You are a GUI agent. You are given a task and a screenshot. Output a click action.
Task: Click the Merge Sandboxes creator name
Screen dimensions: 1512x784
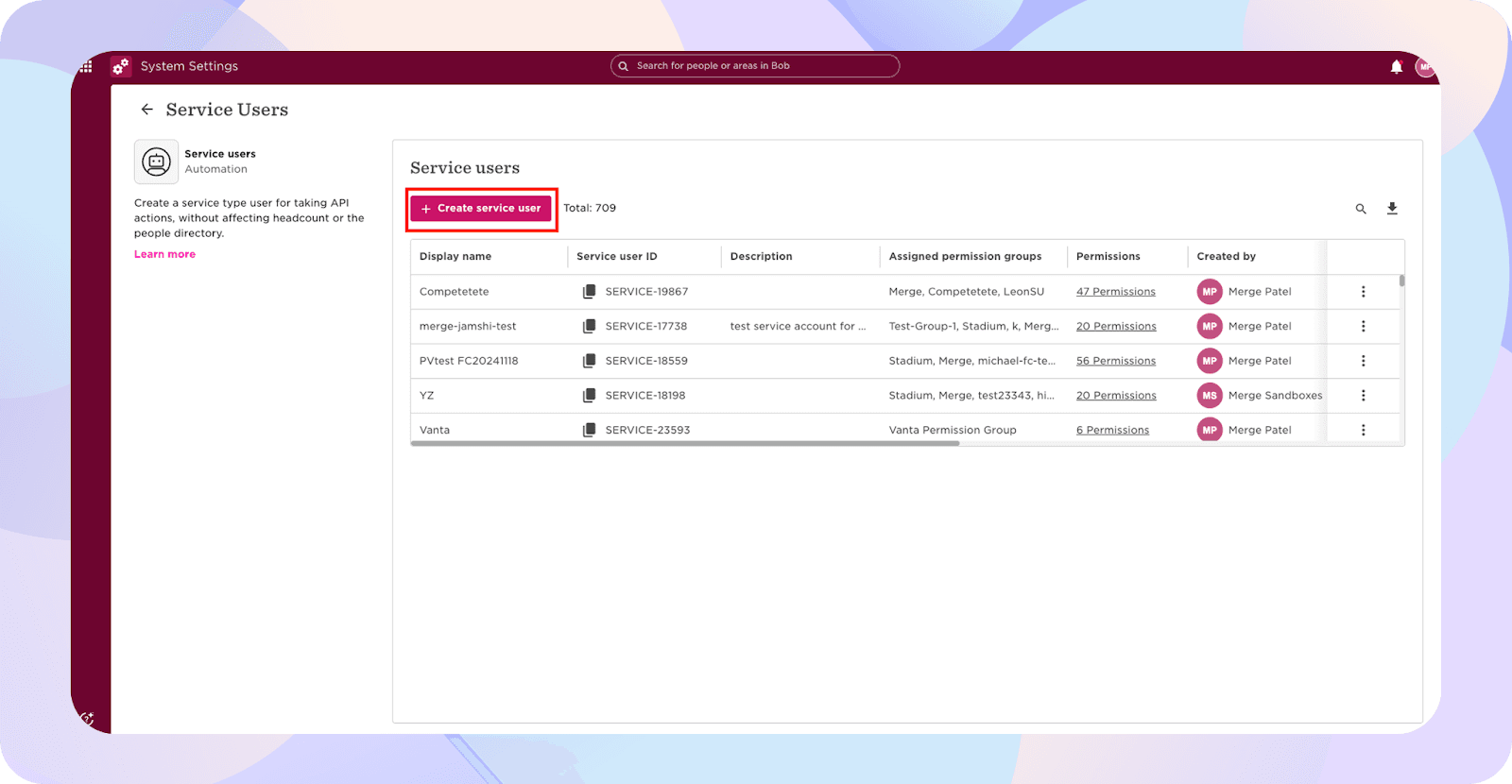(x=1276, y=396)
